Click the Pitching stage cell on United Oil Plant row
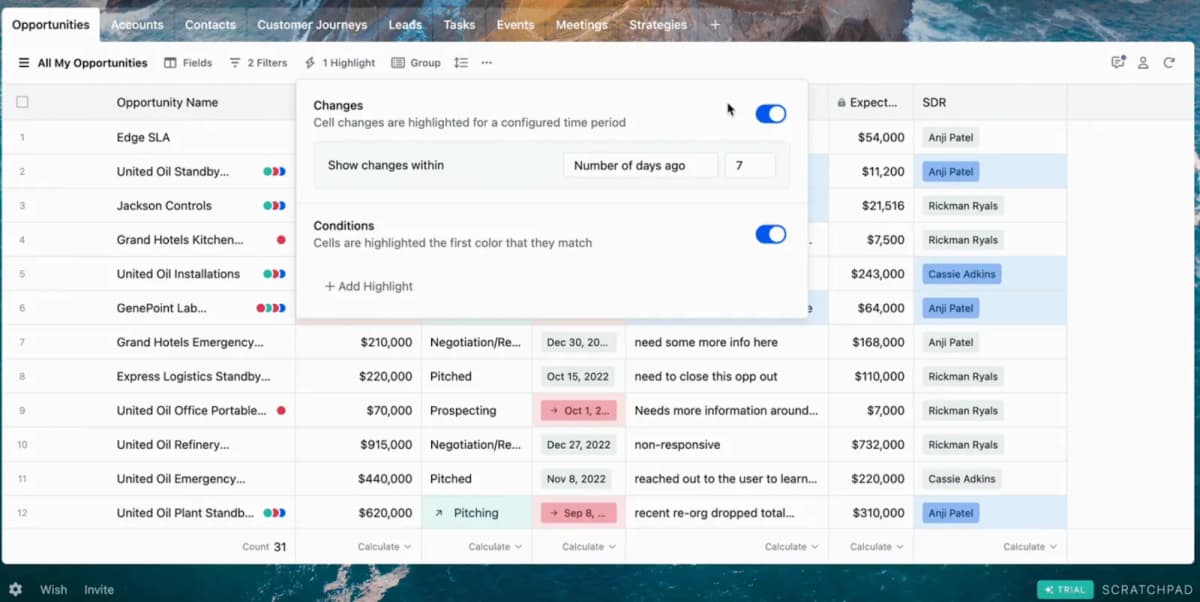This screenshot has height=602, width=1200. point(477,513)
